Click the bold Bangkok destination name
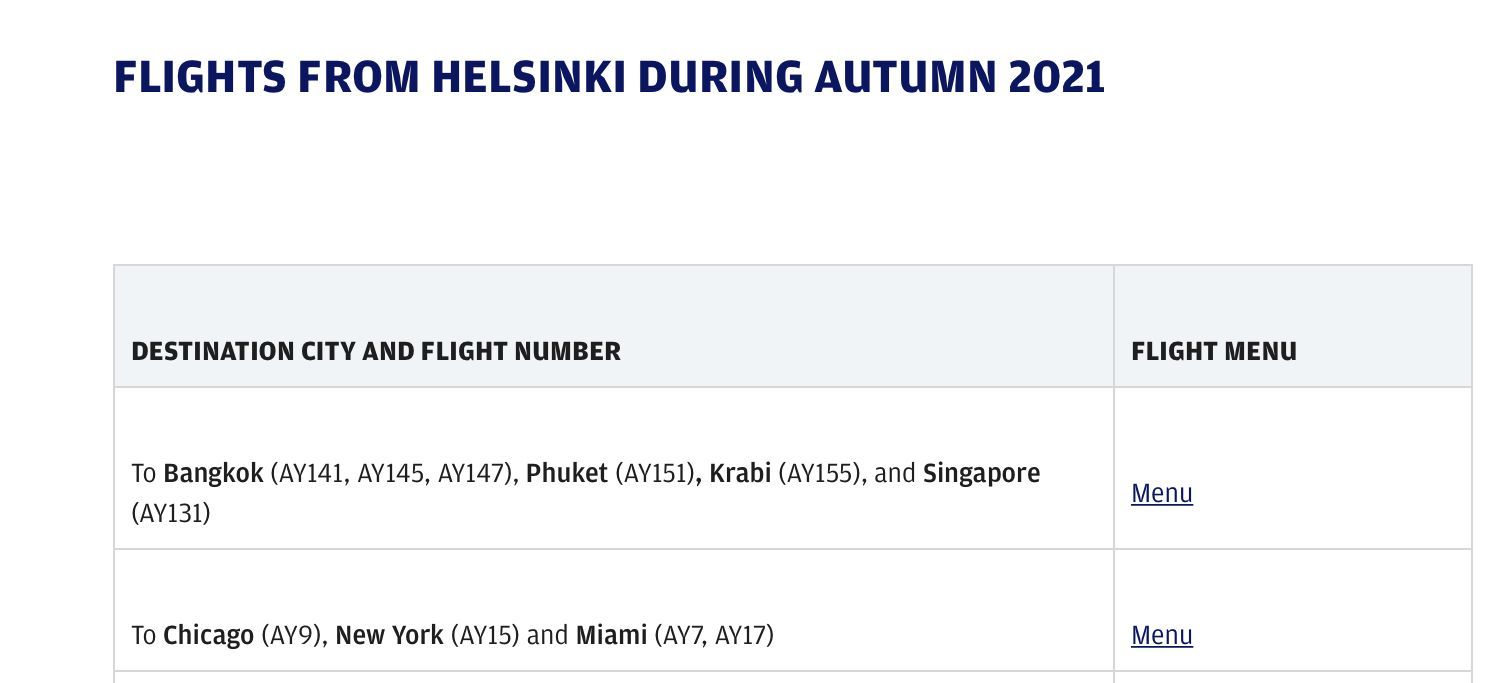1488x683 pixels. pos(213,473)
